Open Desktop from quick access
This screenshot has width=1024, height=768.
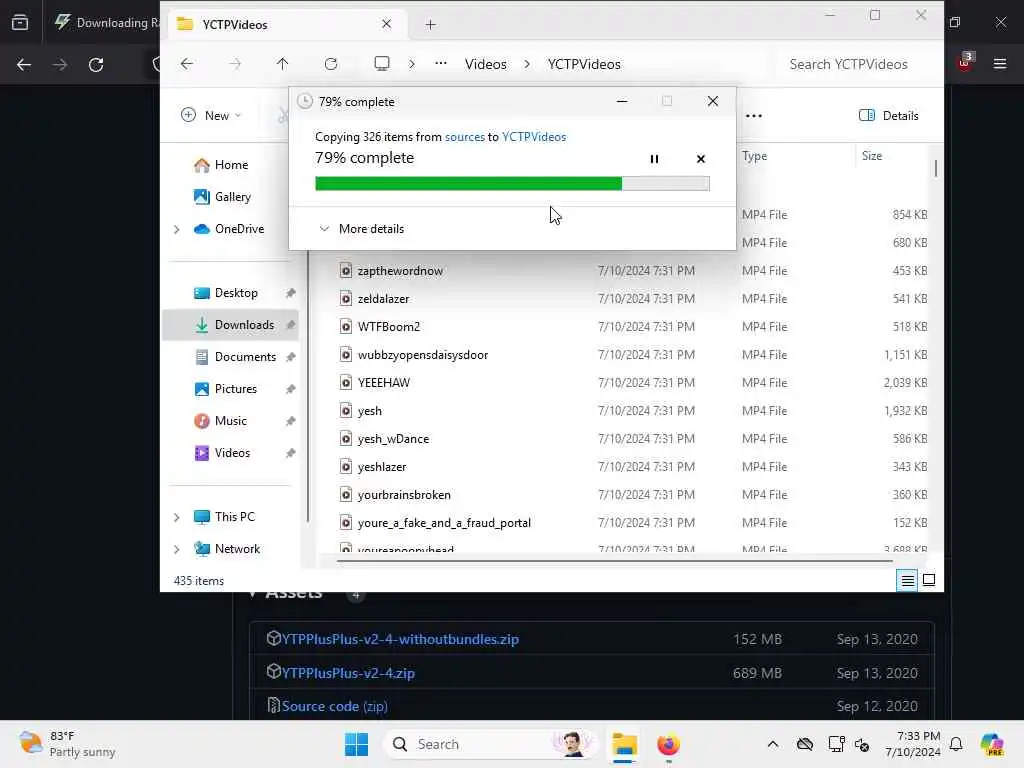227,293
